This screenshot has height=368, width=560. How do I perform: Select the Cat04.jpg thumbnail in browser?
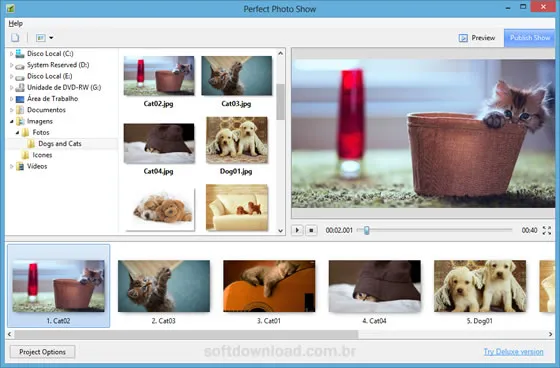pos(159,143)
